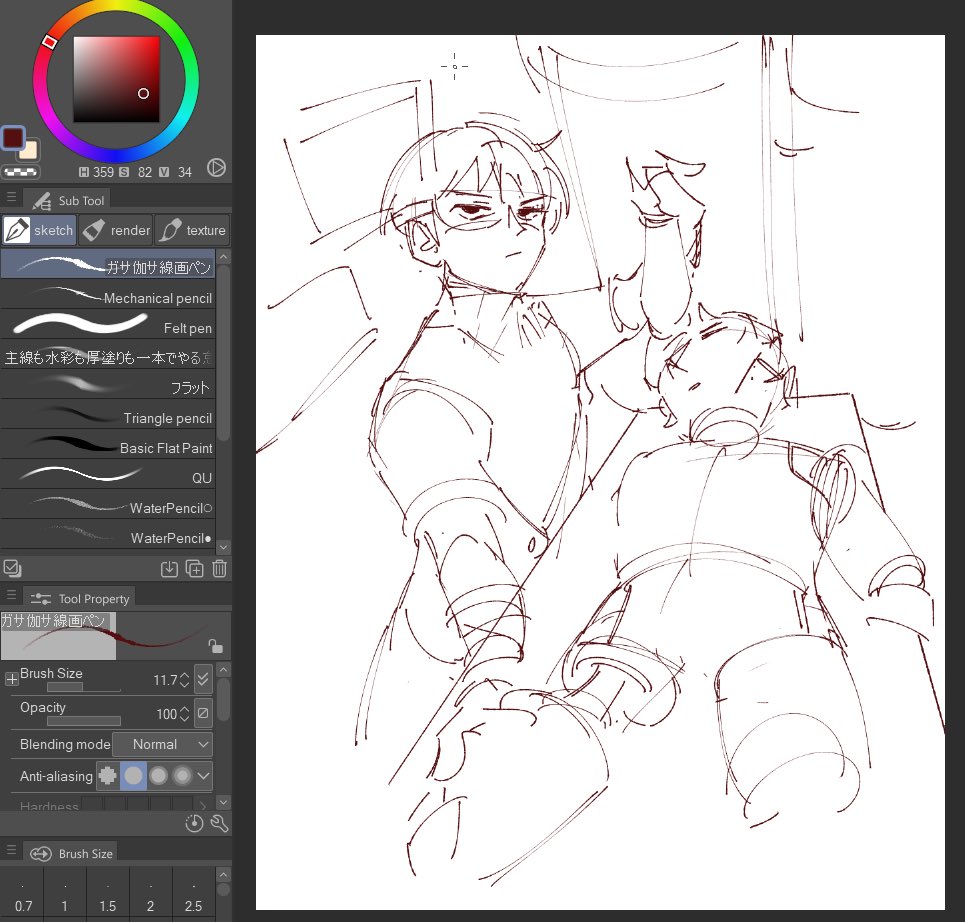Viewport: 965px width, 922px height.
Task: Click the Opacity value stepper
Action: pyautogui.click(x=184, y=714)
